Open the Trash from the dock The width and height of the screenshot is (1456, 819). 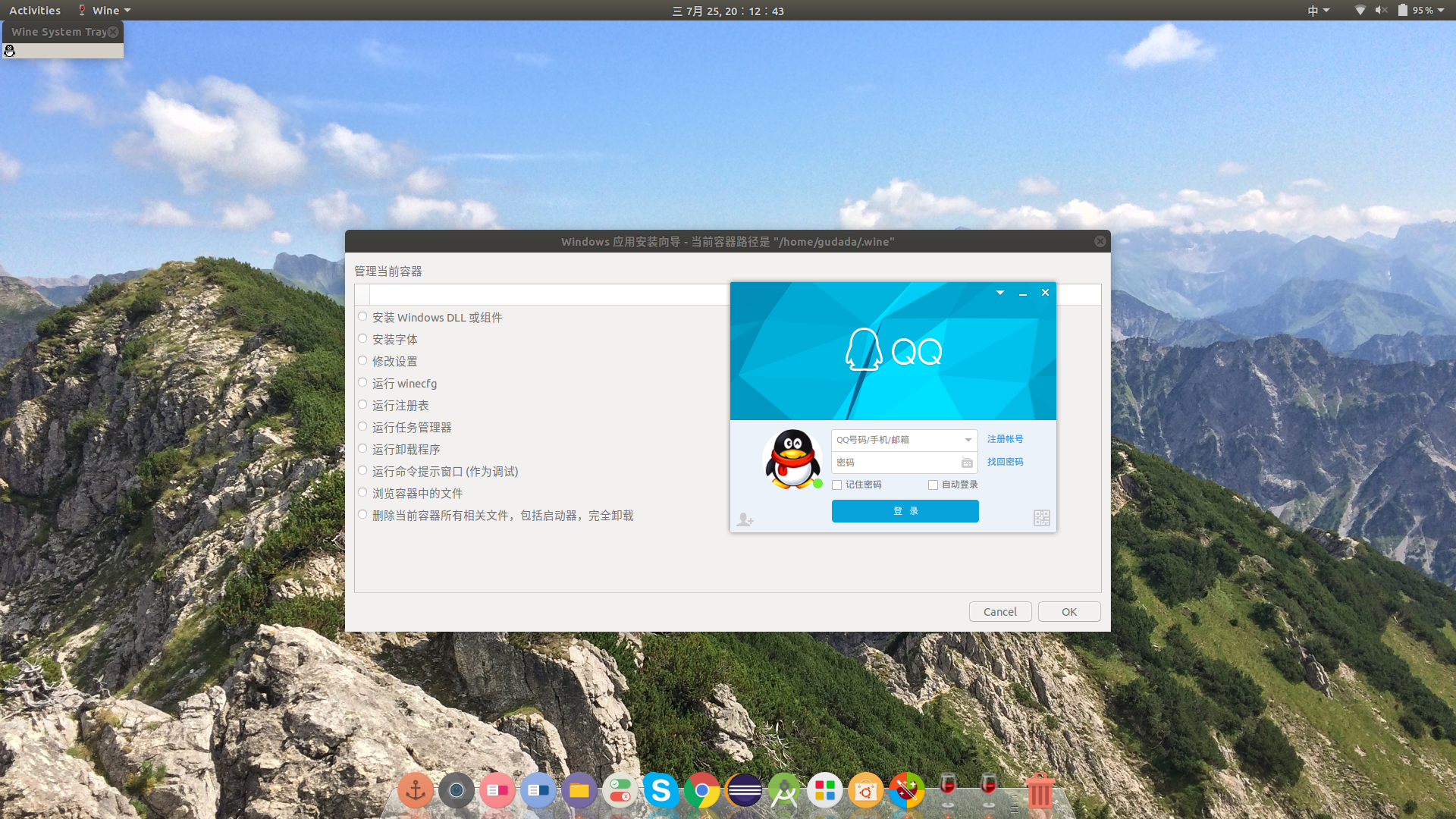[x=1040, y=789]
